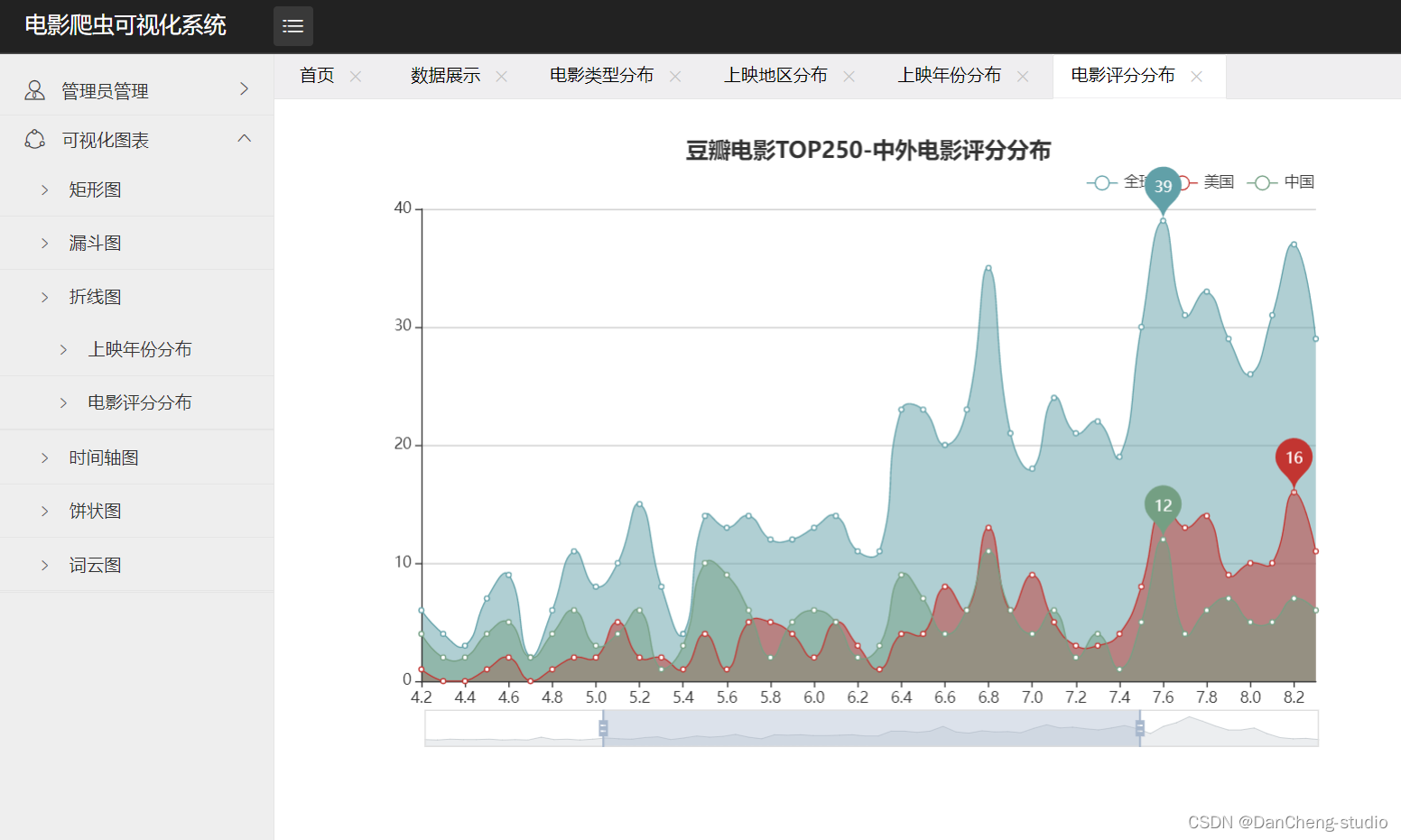1401x840 pixels.
Task: Switch to 上映地区分布 tab
Action: (x=775, y=76)
